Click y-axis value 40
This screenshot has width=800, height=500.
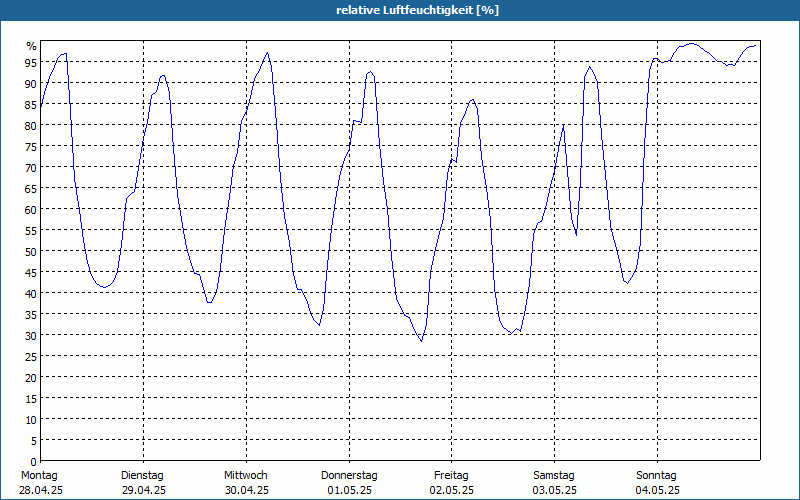(32, 293)
